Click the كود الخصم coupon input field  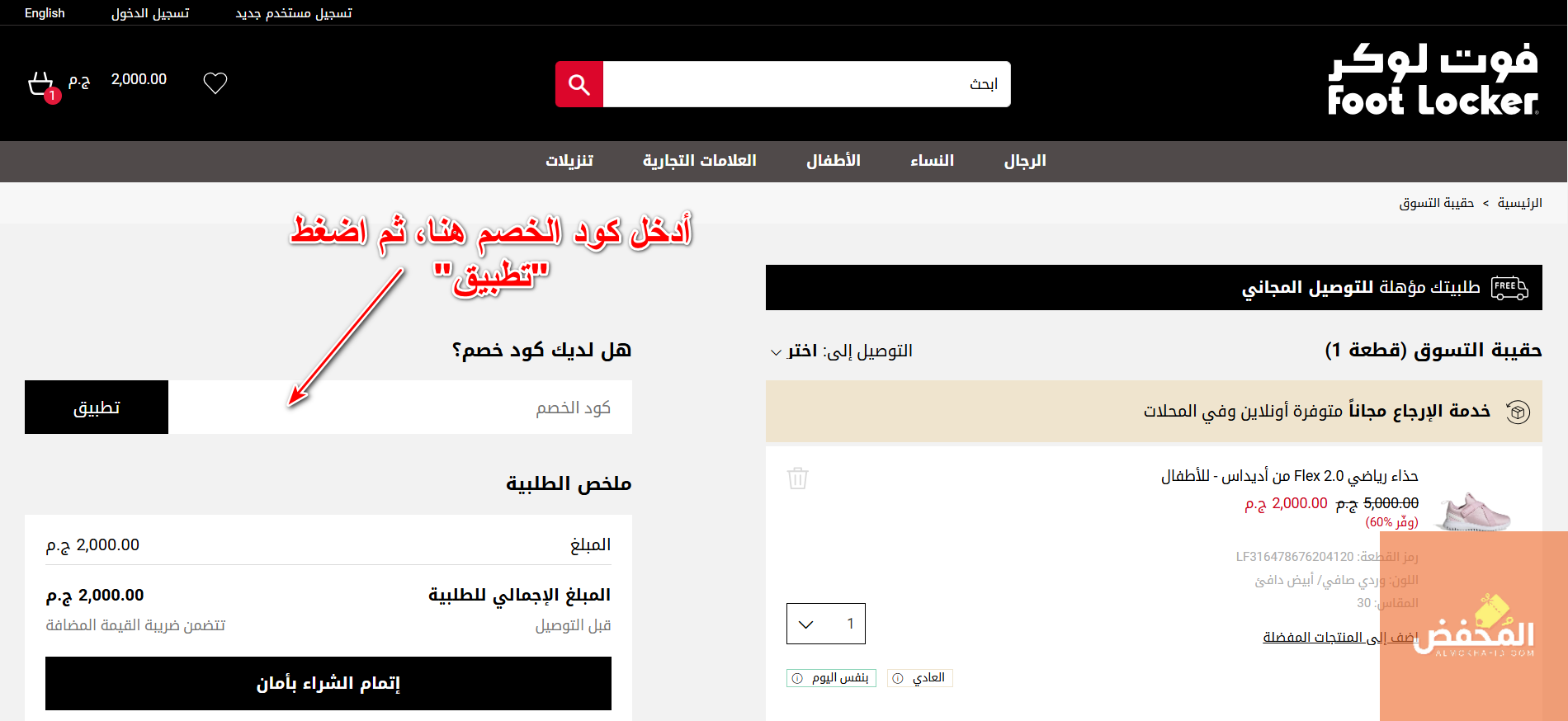pos(400,408)
